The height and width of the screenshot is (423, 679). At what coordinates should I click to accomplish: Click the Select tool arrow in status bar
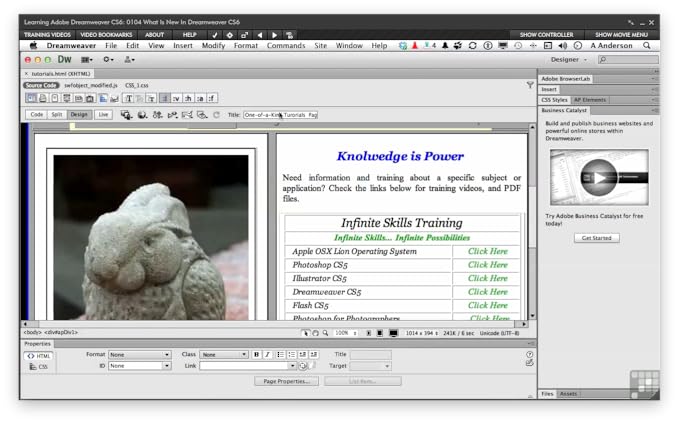coord(306,333)
